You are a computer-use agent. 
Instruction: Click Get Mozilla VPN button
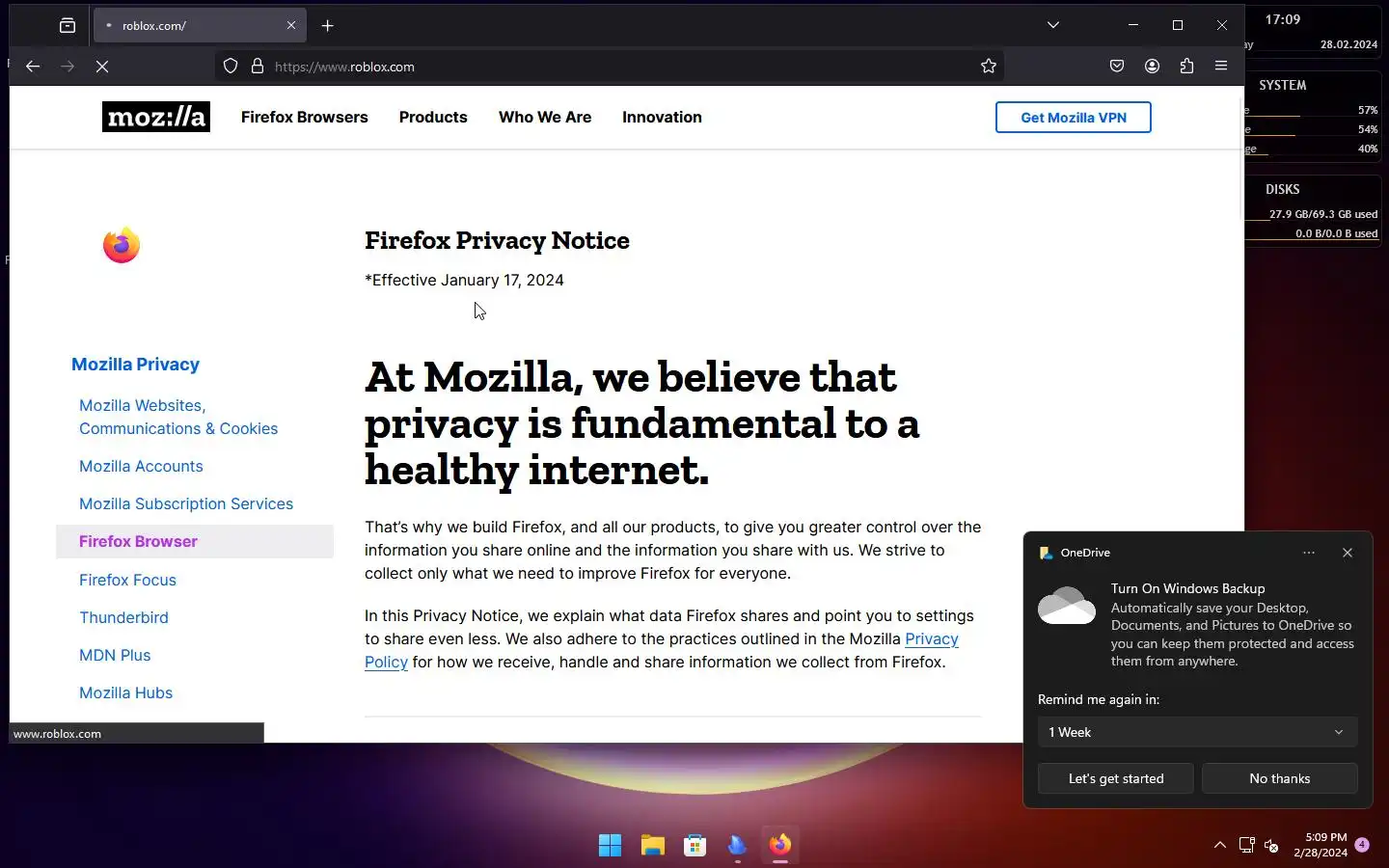pos(1074,118)
